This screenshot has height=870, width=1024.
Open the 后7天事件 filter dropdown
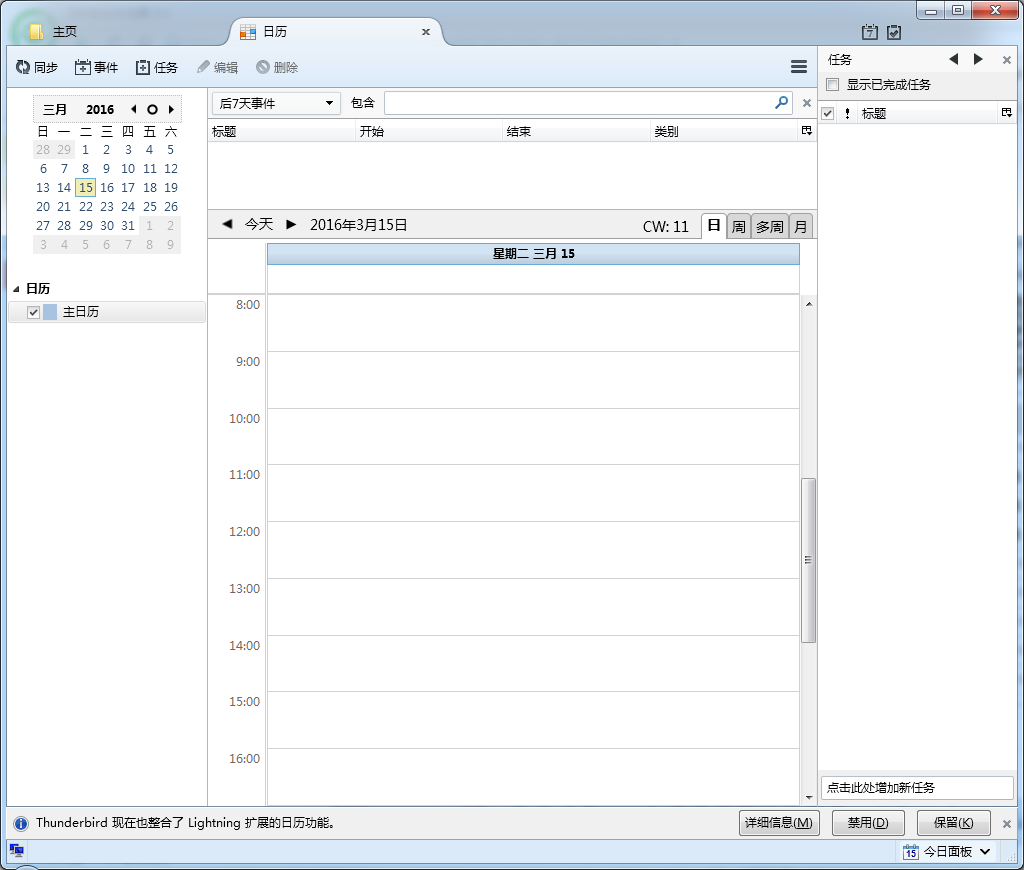(276, 103)
